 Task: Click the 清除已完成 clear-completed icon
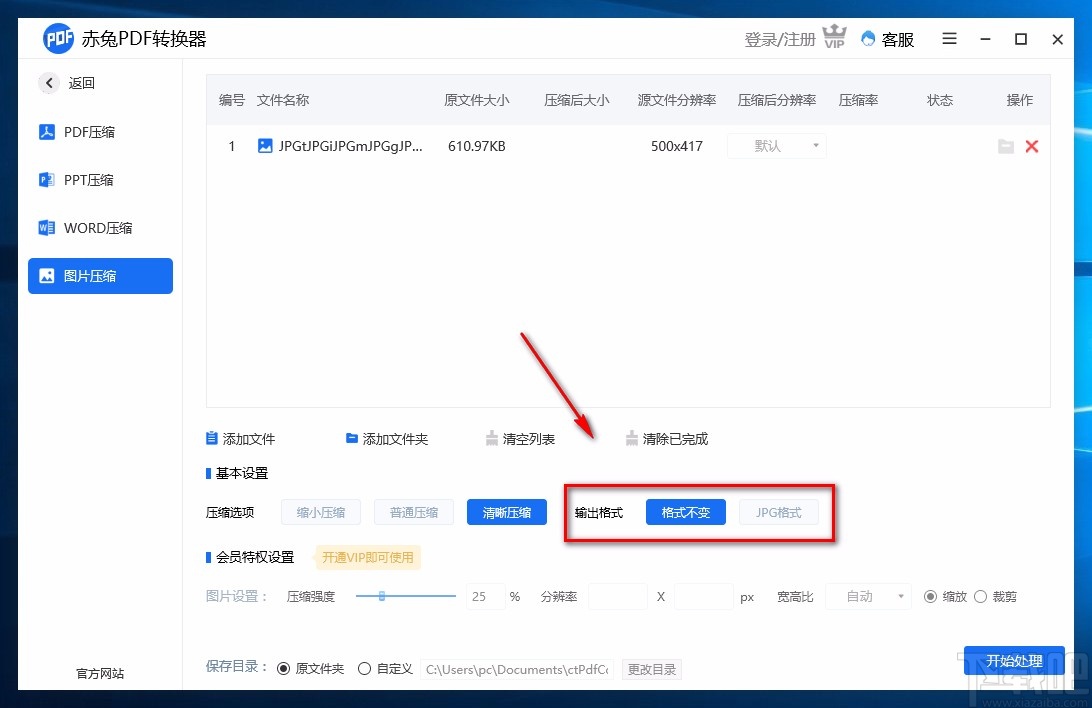631,438
